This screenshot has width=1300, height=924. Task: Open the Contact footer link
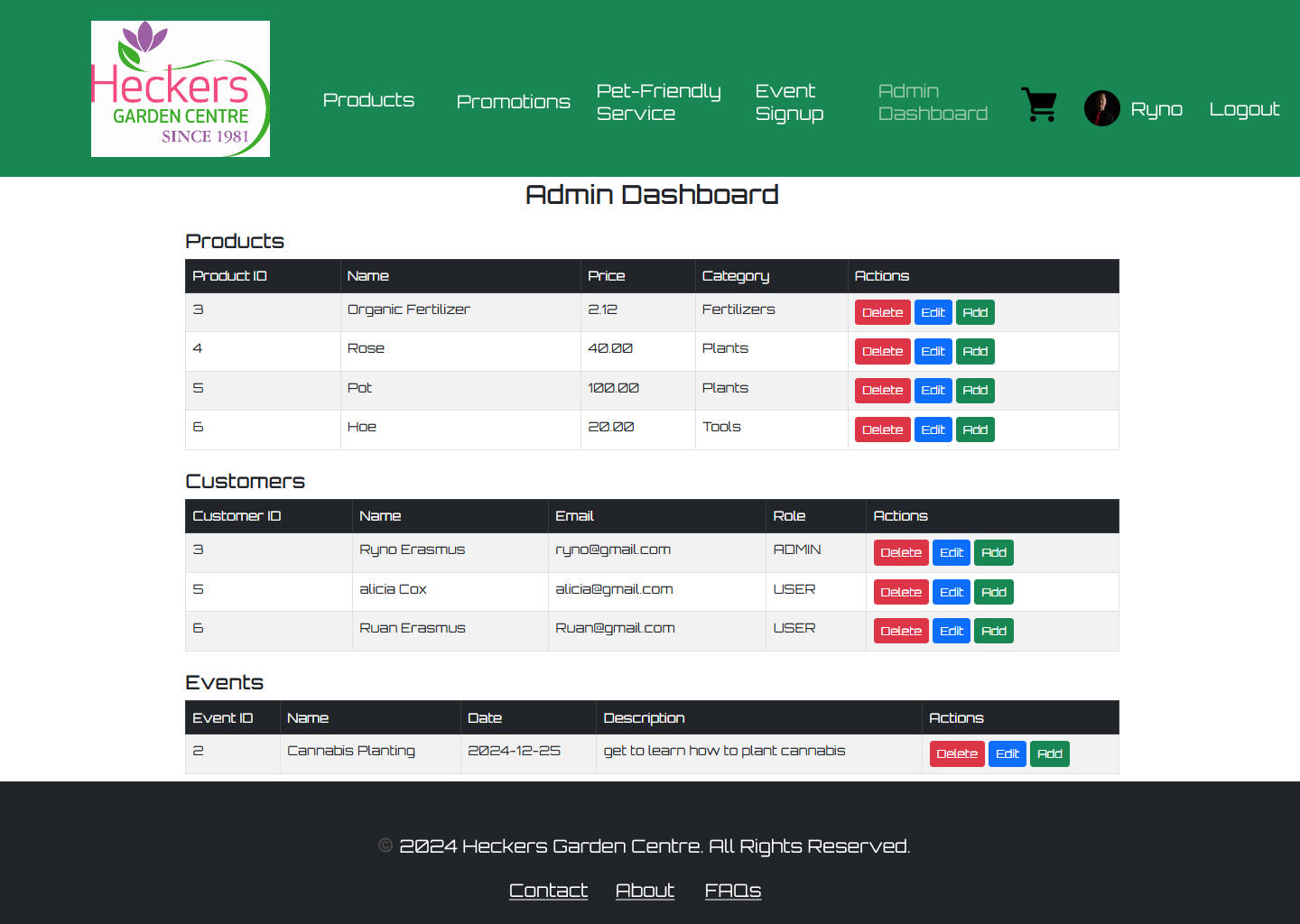point(548,891)
